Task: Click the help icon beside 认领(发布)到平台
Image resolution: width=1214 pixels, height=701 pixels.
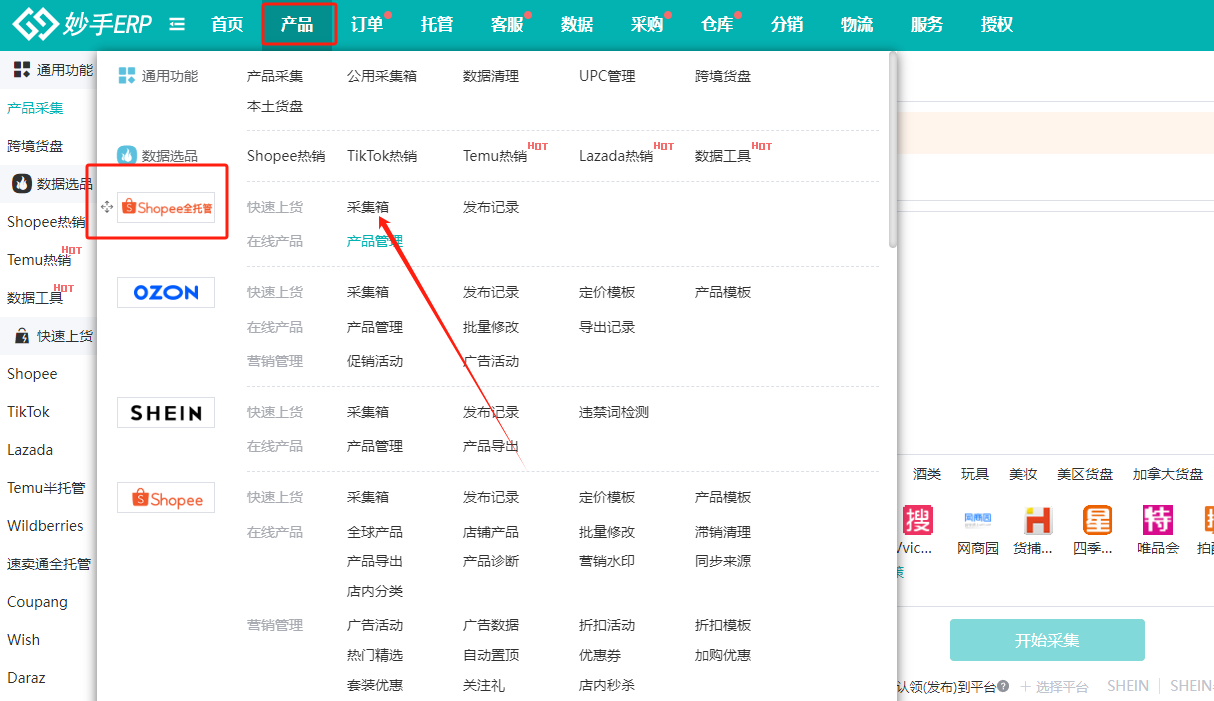Action: tap(1003, 686)
